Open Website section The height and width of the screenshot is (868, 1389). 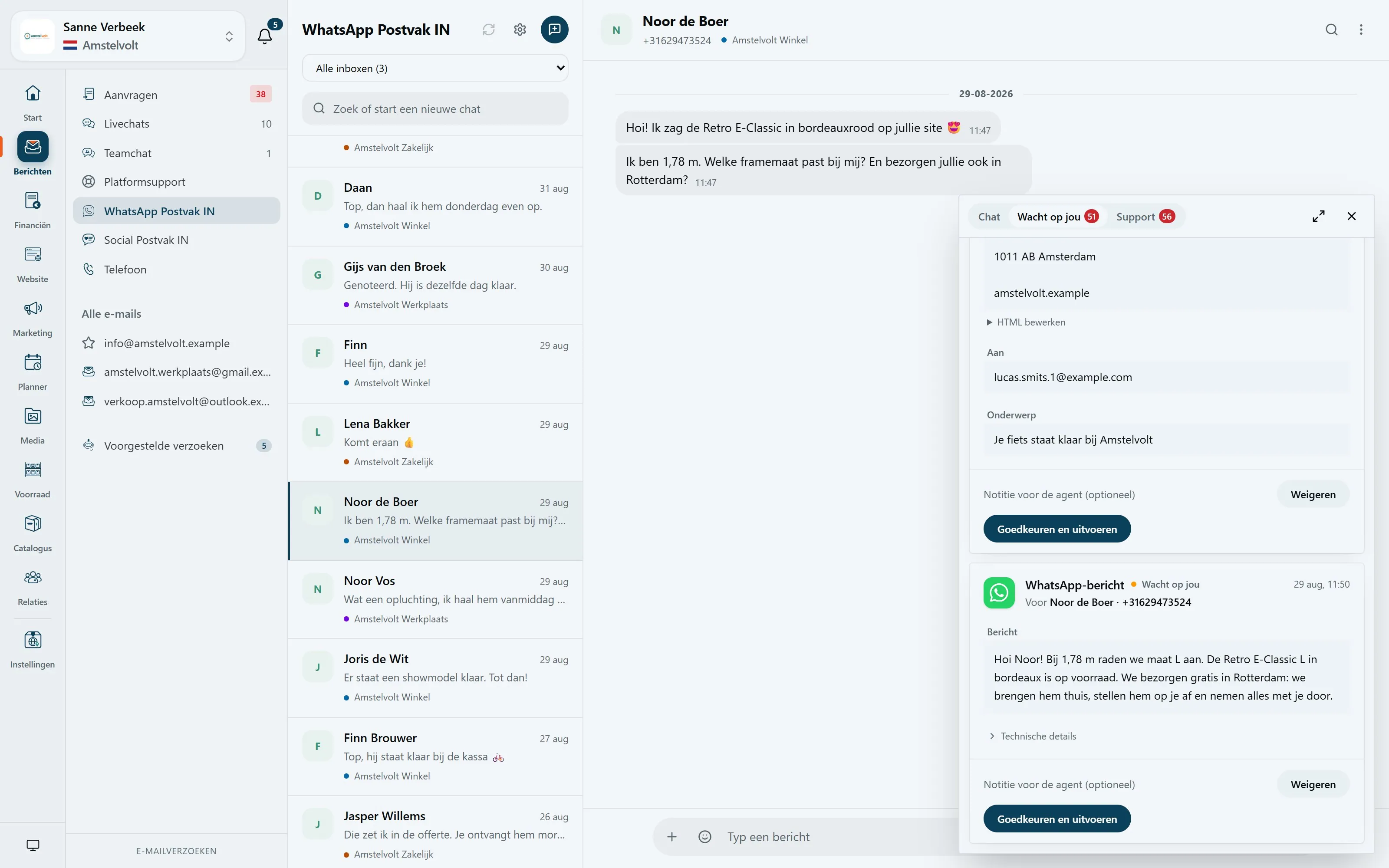click(33, 264)
